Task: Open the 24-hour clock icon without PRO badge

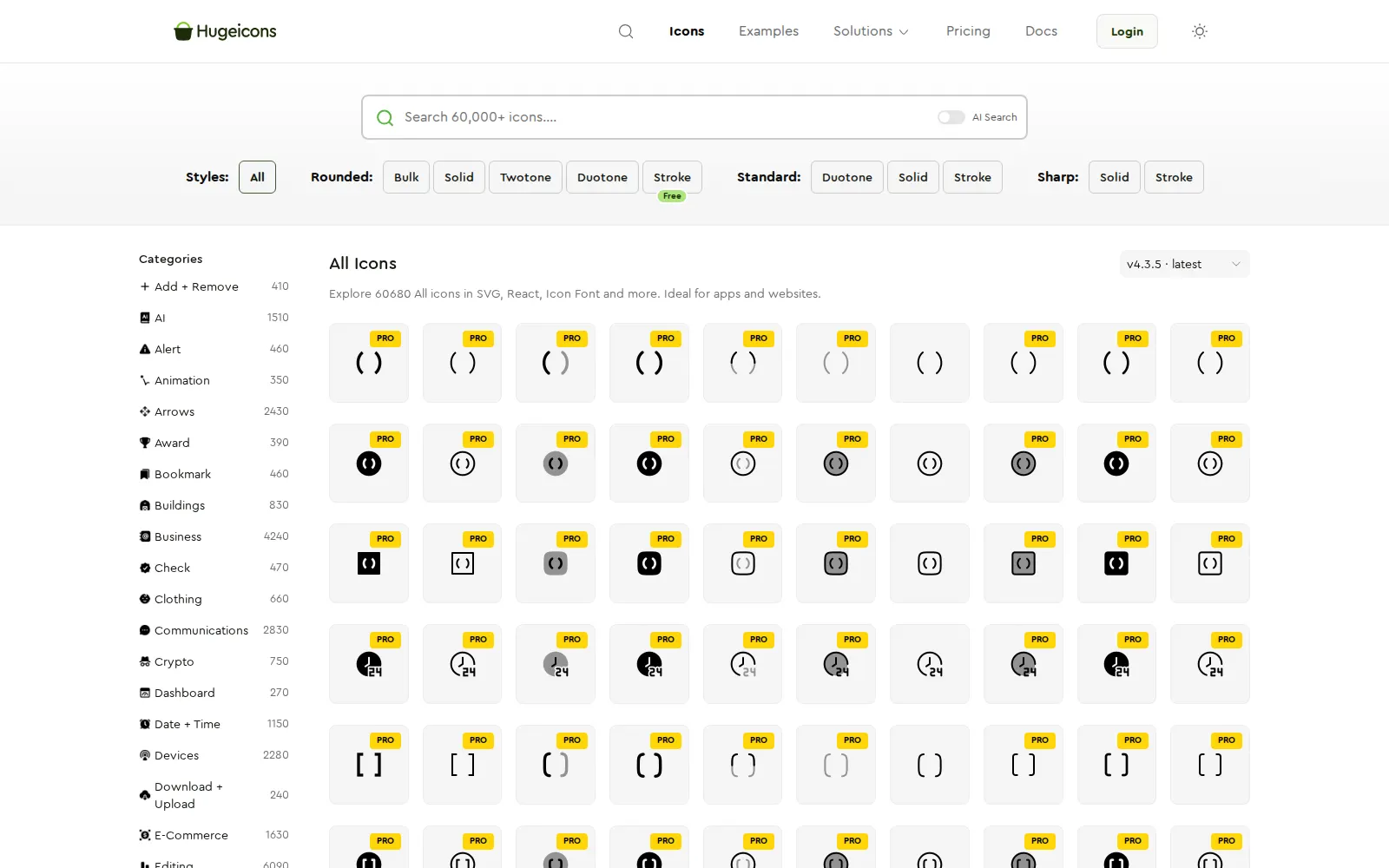Action: 930,664
